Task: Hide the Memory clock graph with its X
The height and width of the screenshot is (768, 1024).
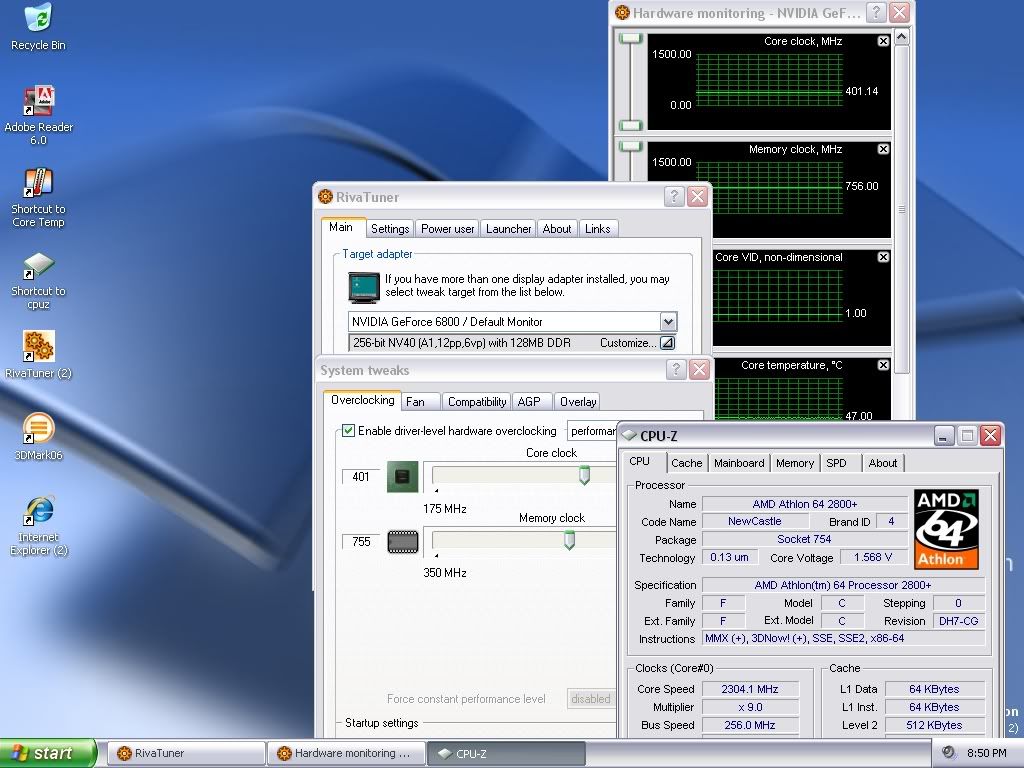Action: click(x=883, y=149)
